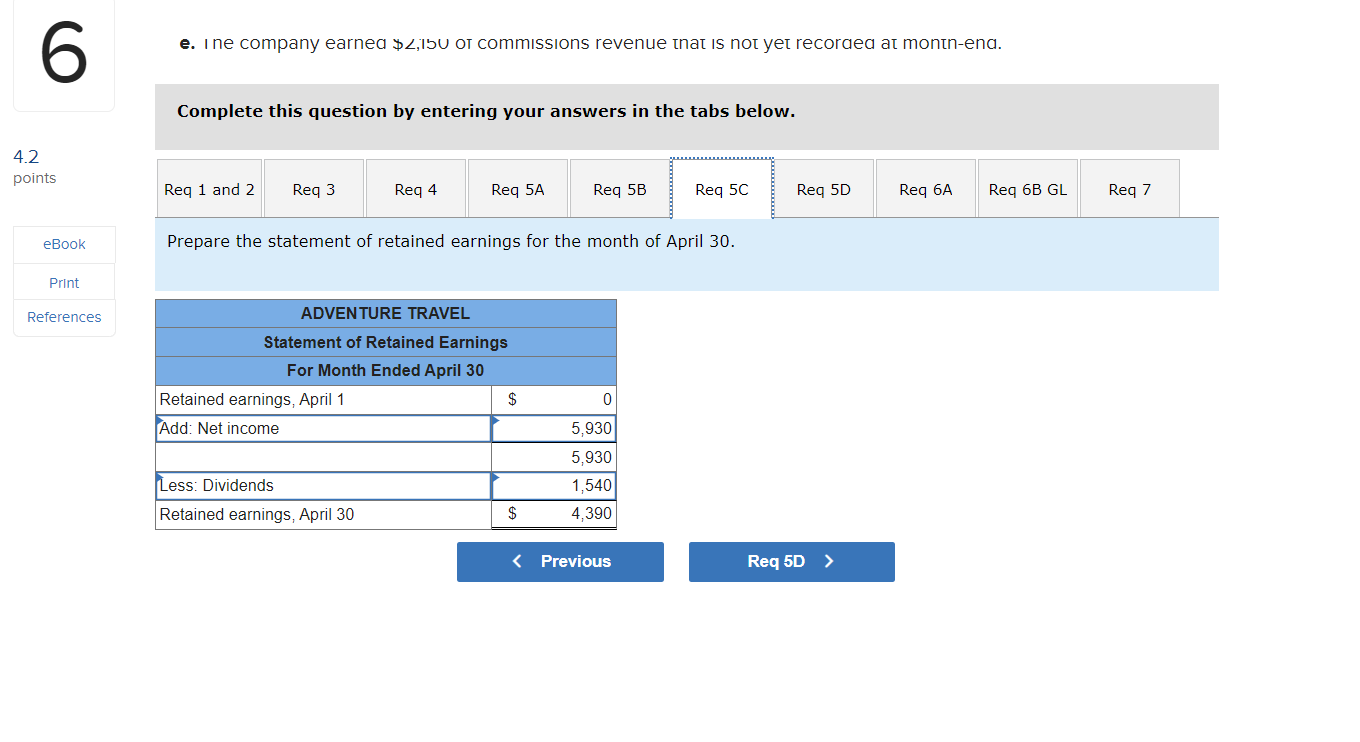Switch to the Req 1 and 2 tab

209,188
